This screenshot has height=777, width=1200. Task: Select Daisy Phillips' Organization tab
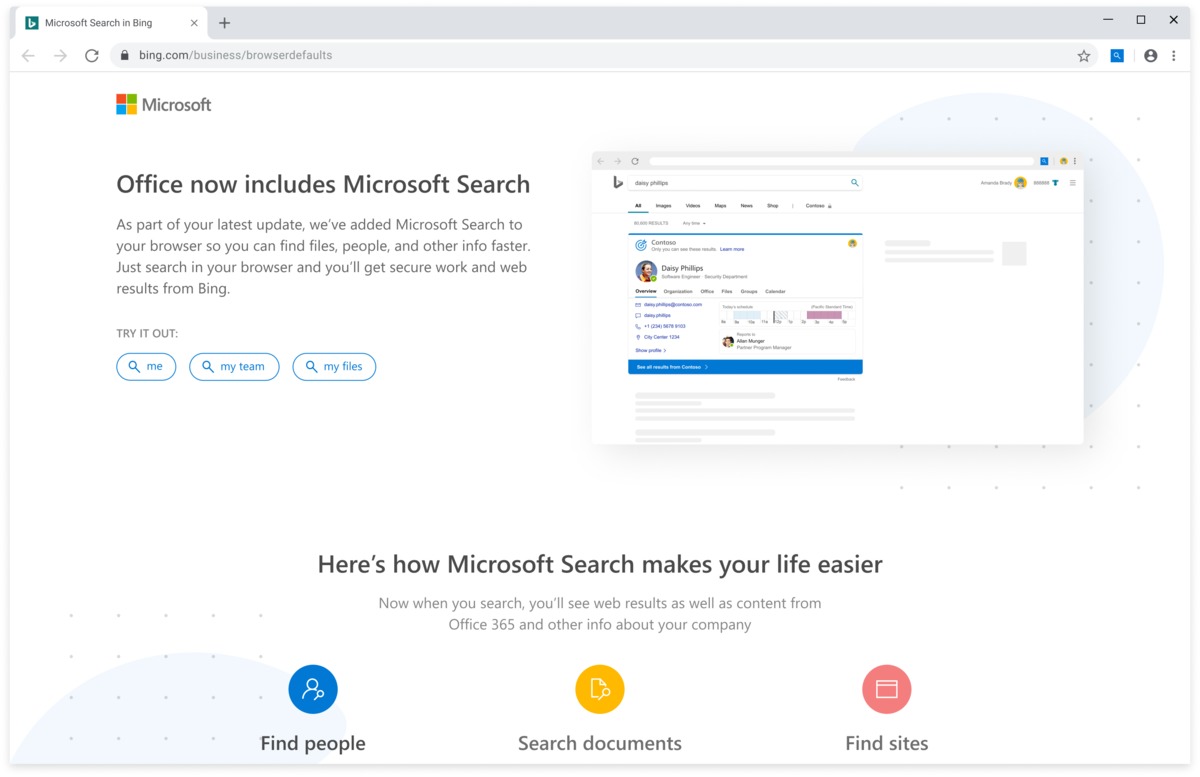click(678, 291)
